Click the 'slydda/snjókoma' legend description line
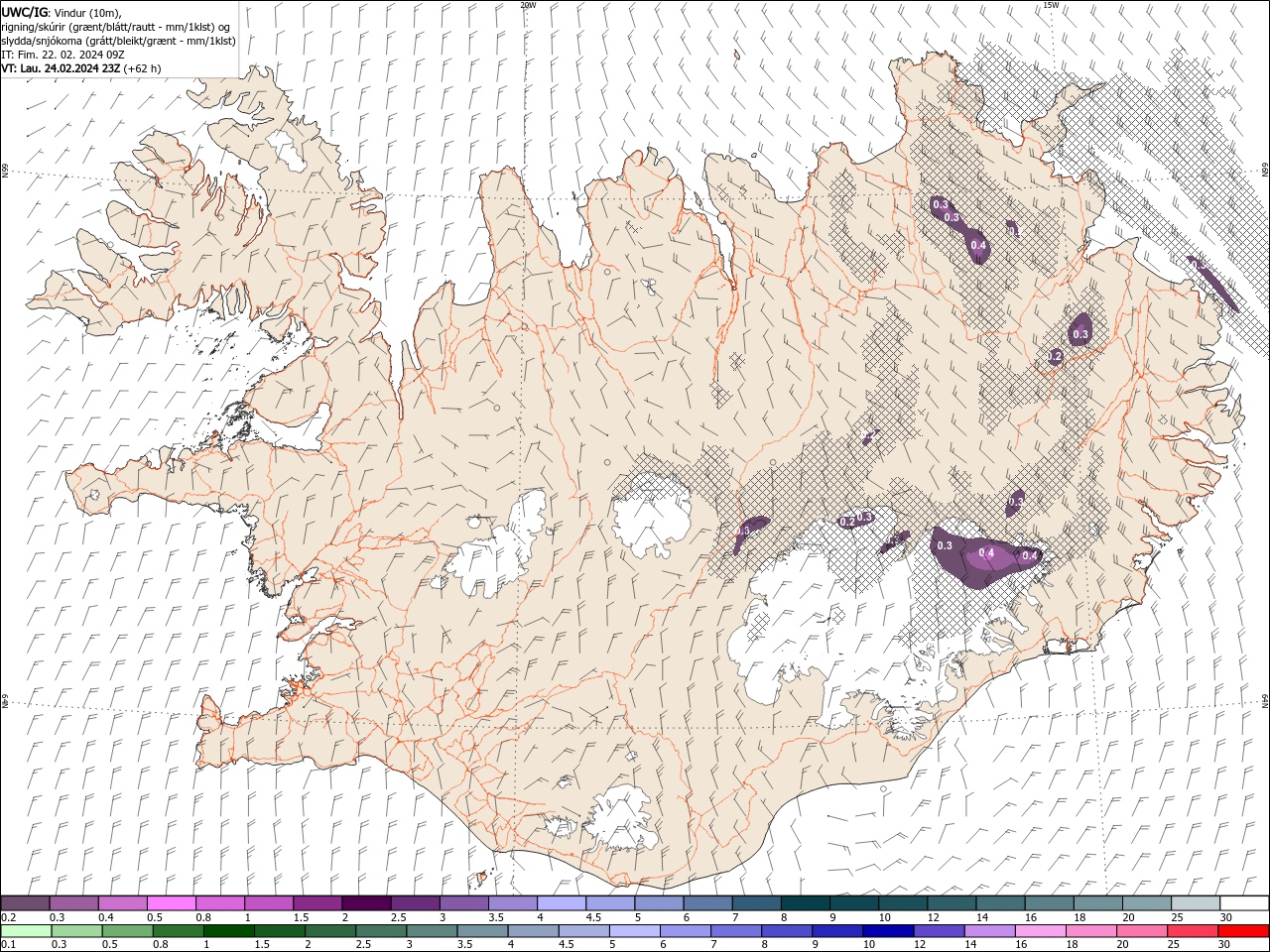 pos(119,41)
